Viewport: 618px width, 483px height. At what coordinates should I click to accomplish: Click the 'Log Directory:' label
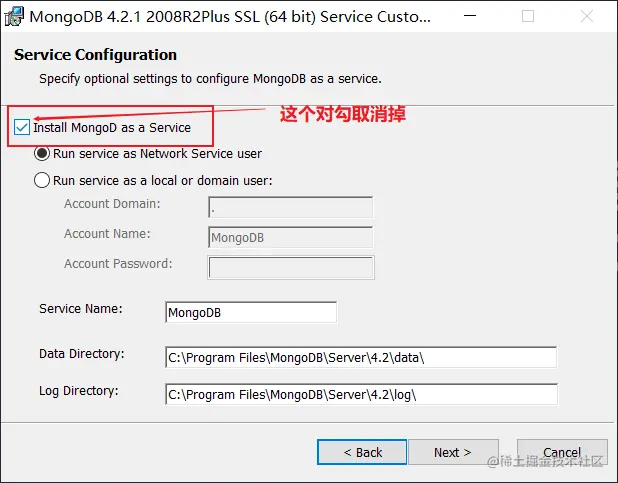(x=79, y=391)
